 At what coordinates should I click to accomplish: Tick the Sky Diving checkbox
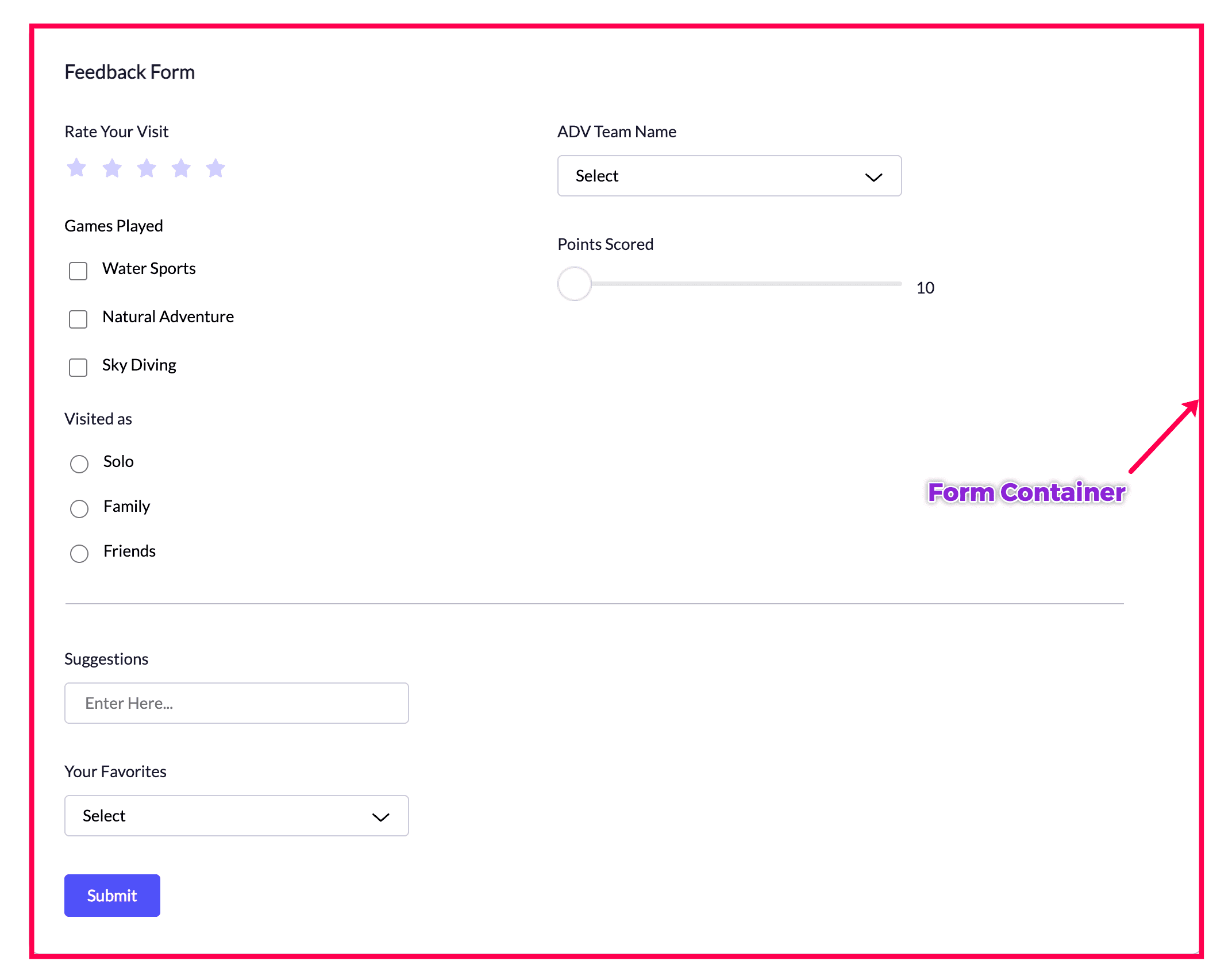point(78,367)
